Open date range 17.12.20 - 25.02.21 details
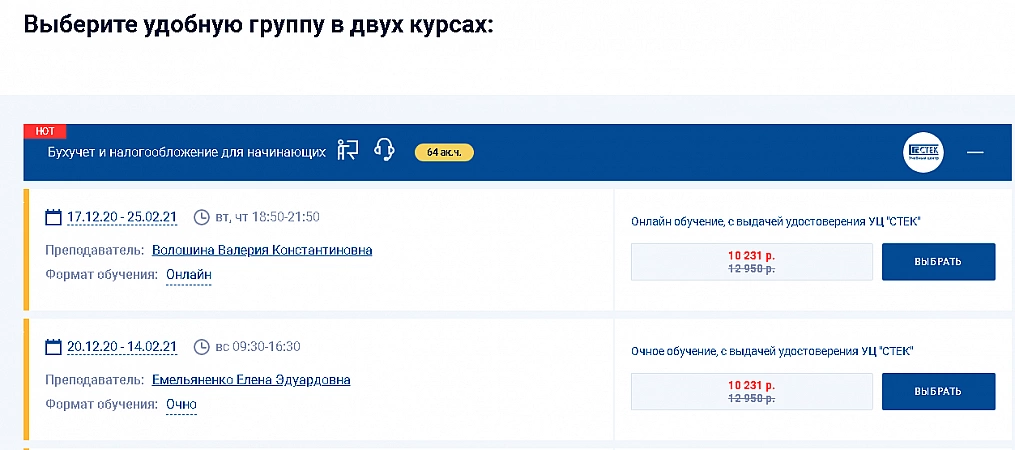This screenshot has width=1015, height=450. (122, 217)
